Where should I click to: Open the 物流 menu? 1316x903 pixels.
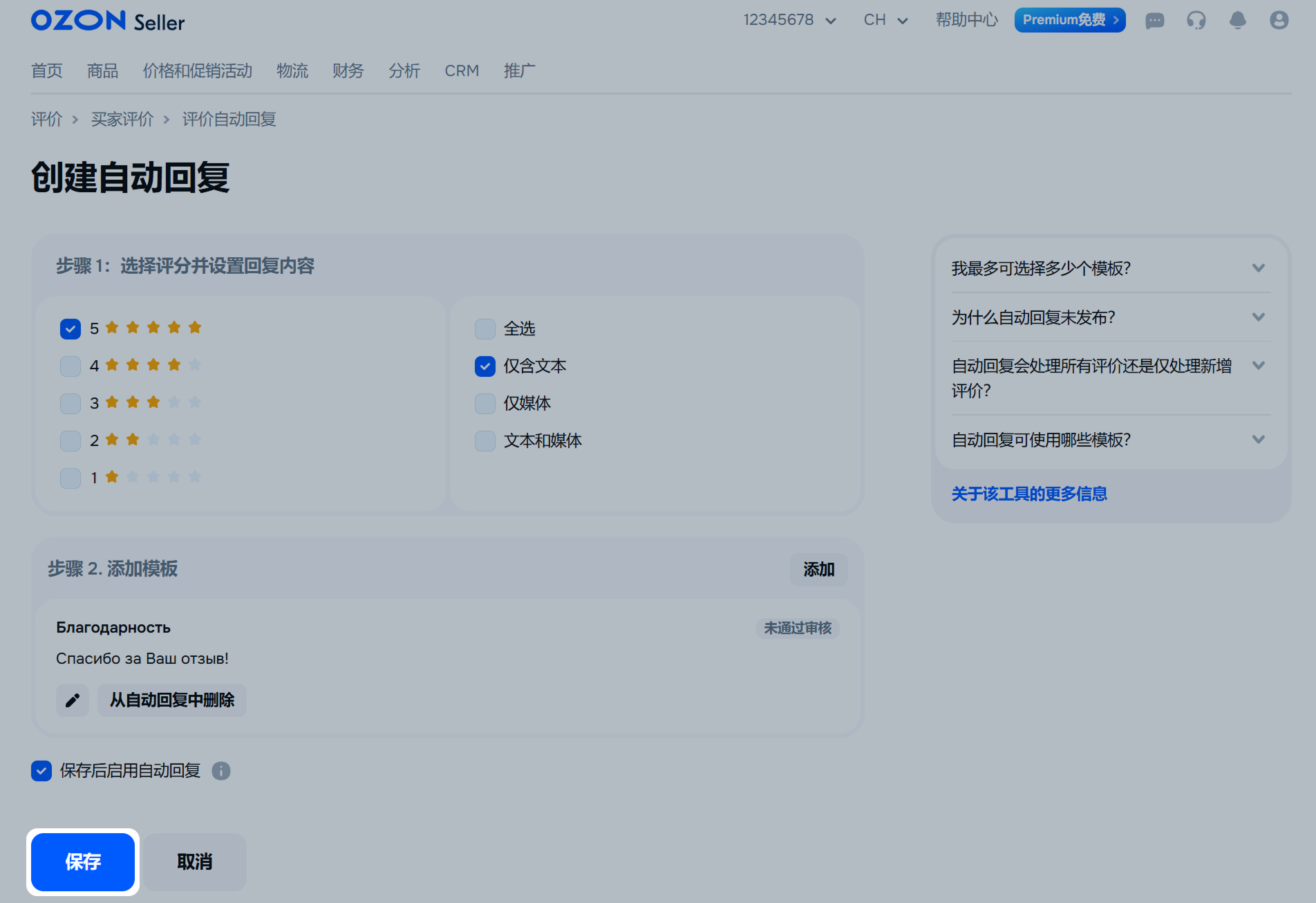coord(292,71)
